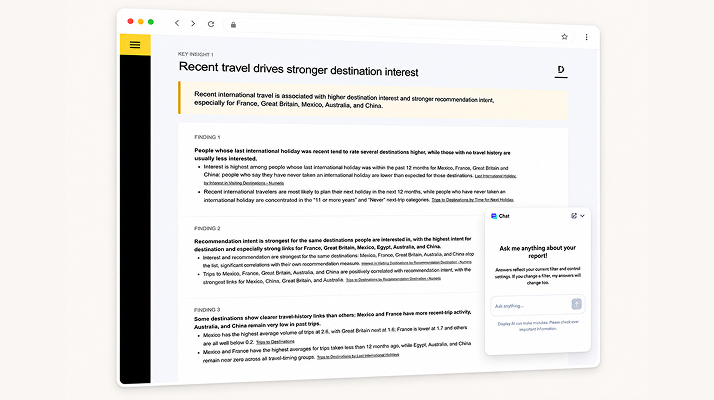714x400 pixels.
Task: Go back using browser back arrow
Action: coord(177,23)
